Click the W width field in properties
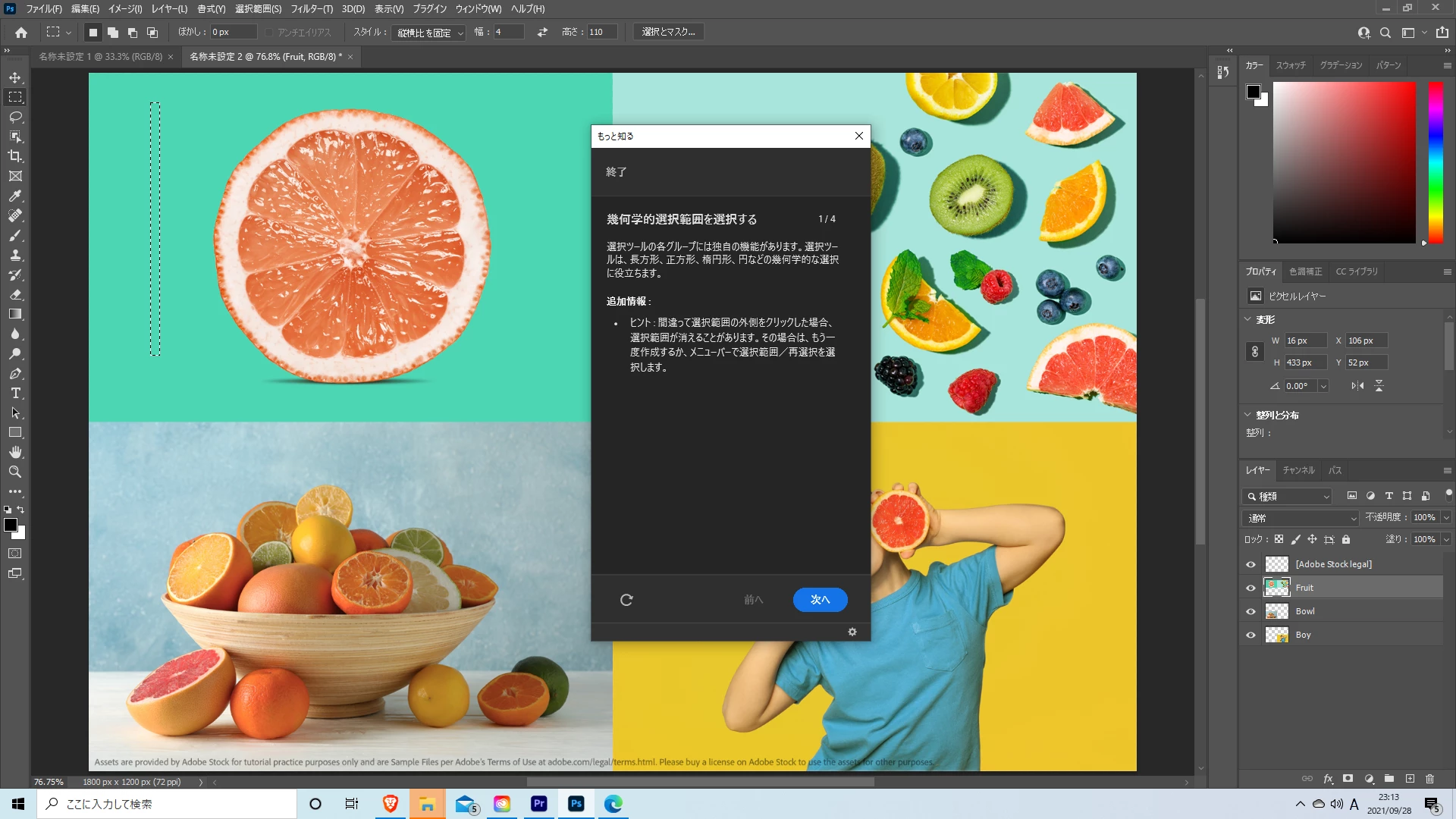This screenshot has height=819, width=1456. tap(1304, 340)
